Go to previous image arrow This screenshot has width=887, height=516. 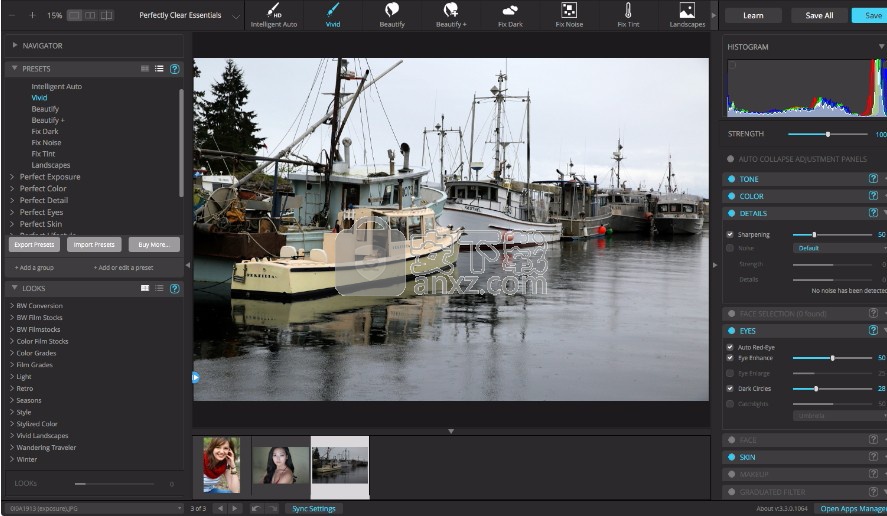(221, 508)
